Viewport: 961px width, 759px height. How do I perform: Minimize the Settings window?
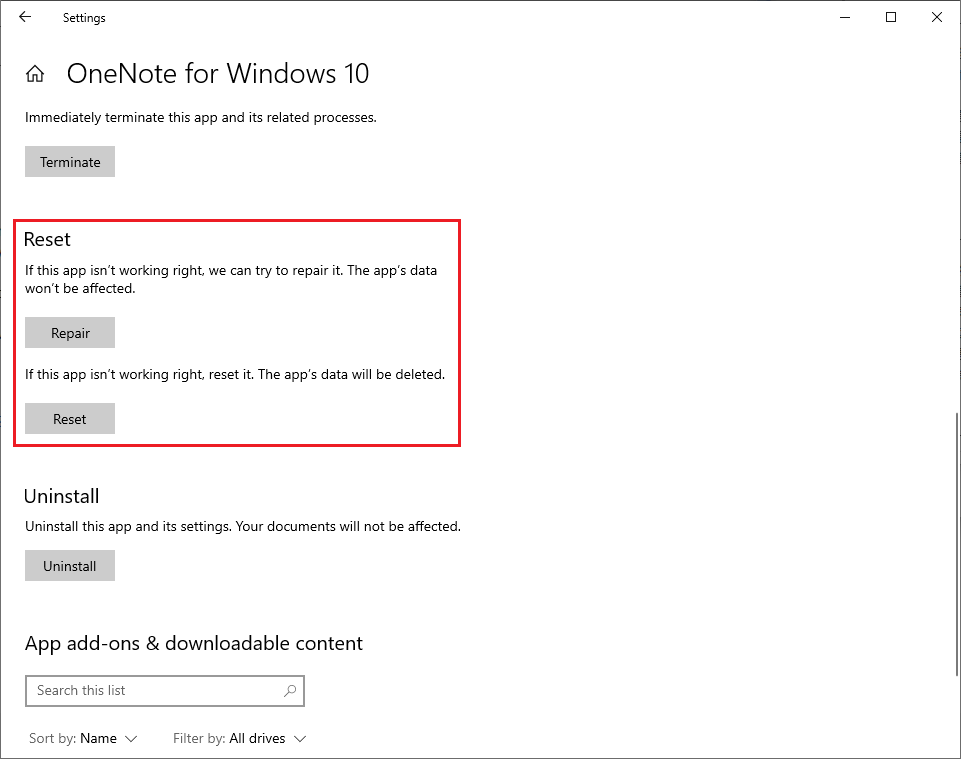pyautogui.click(x=845, y=17)
